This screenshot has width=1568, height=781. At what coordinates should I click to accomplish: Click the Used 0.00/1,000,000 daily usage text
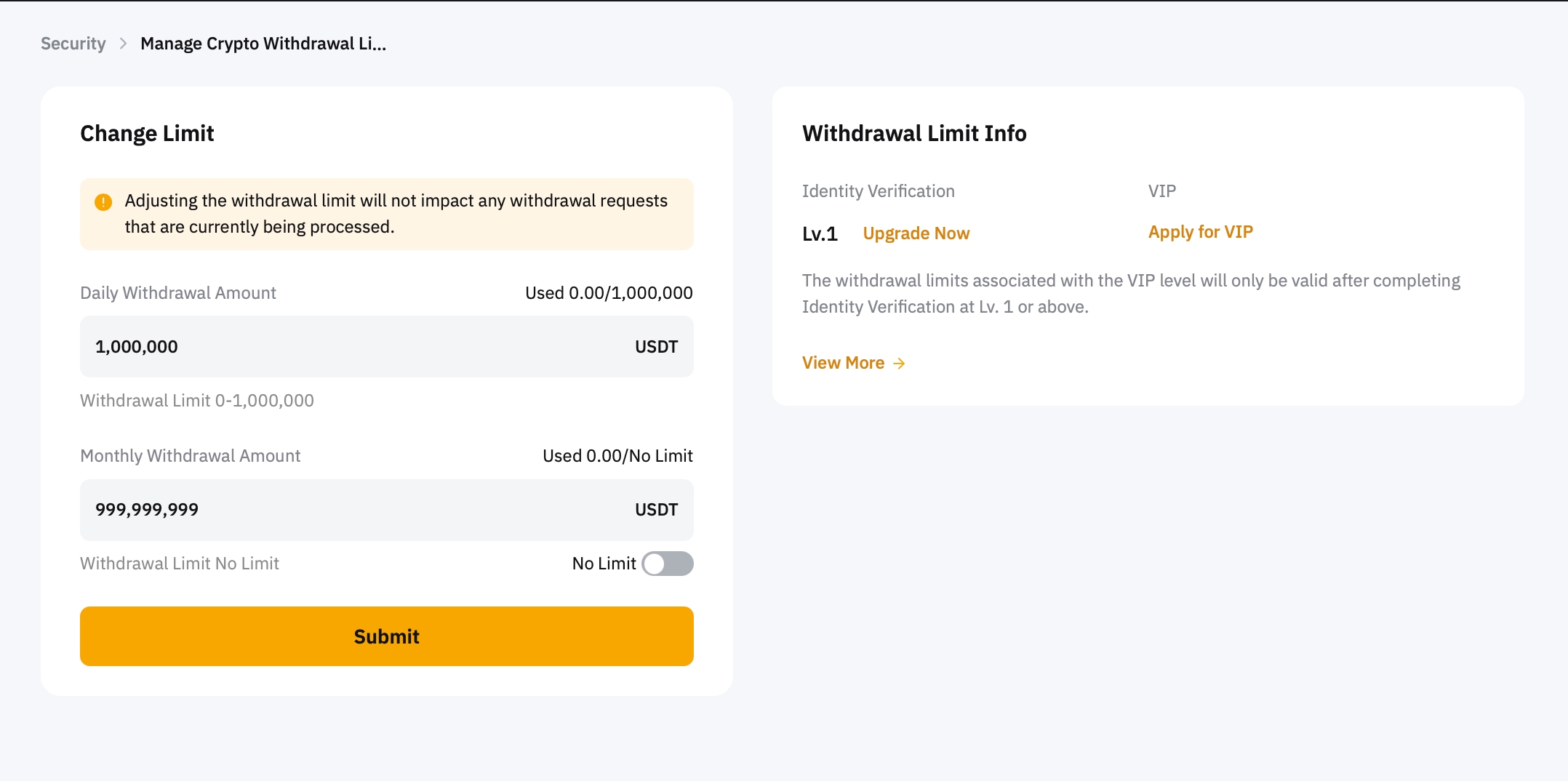(x=609, y=293)
